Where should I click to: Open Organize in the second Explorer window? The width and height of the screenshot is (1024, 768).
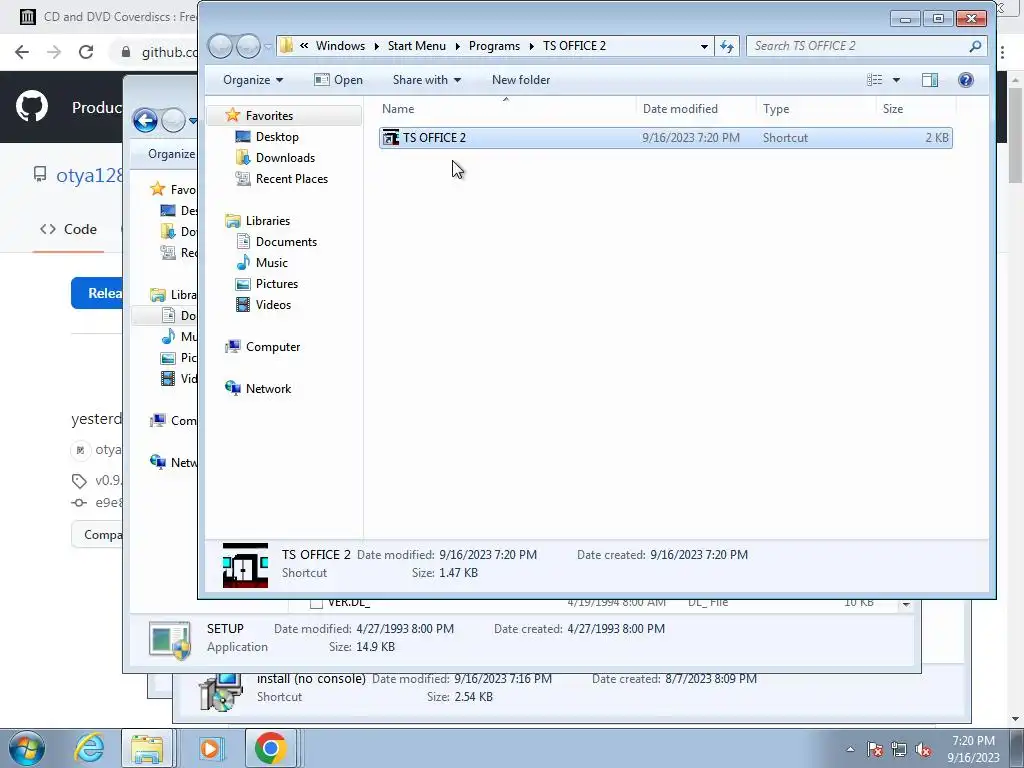tap(171, 154)
